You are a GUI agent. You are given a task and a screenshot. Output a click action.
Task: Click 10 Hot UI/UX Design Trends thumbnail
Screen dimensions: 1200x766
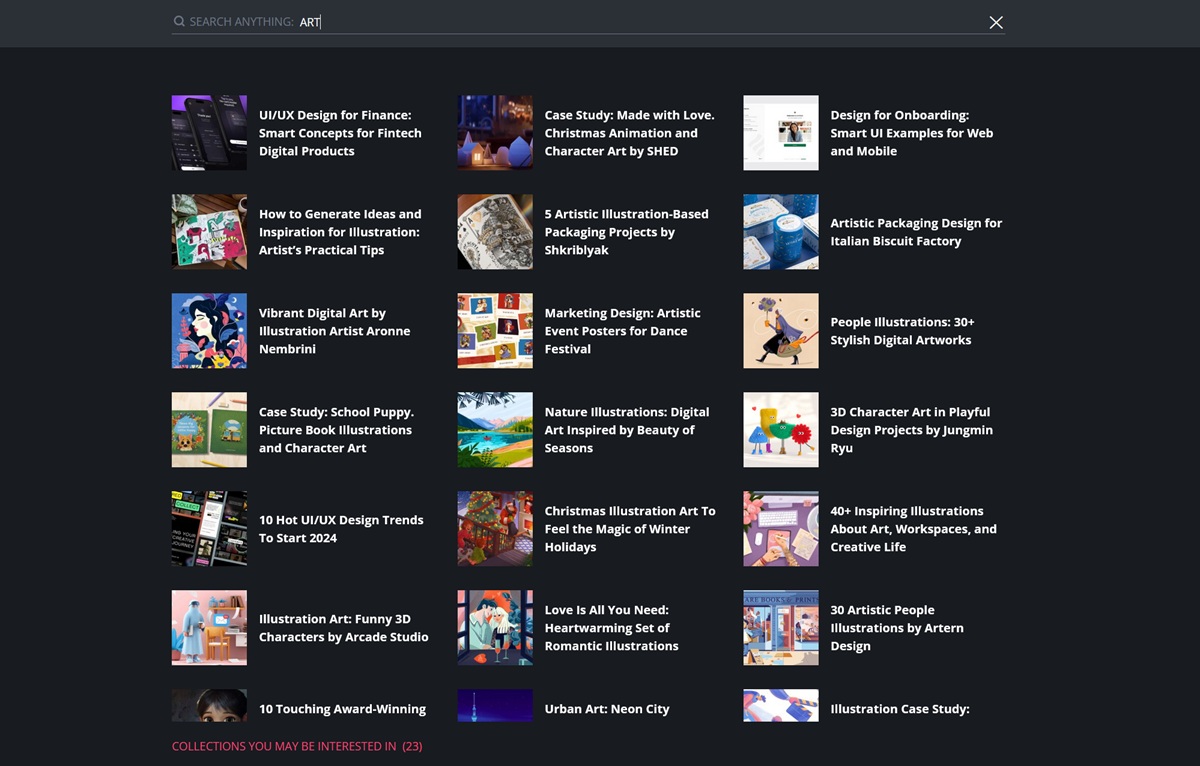click(209, 529)
